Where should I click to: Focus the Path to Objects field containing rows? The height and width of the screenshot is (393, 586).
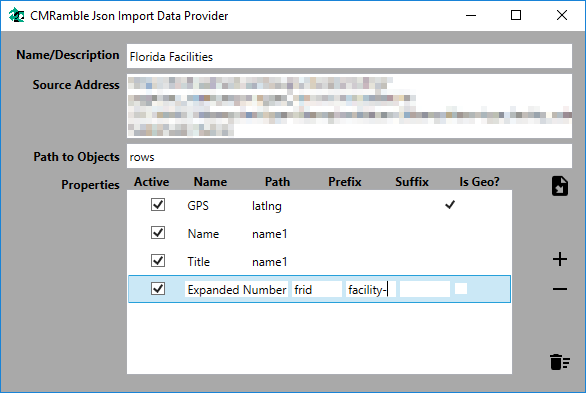(x=349, y=157)
